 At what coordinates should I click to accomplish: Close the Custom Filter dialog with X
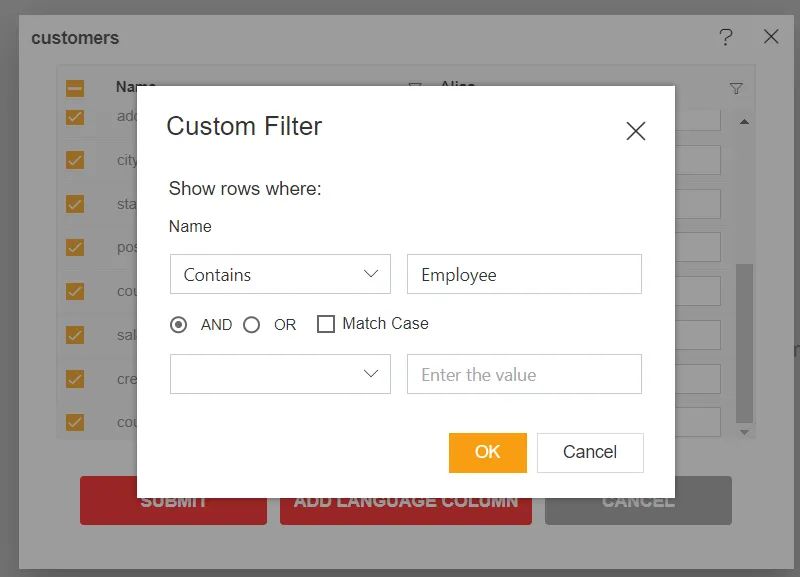[x=635, y=131]
